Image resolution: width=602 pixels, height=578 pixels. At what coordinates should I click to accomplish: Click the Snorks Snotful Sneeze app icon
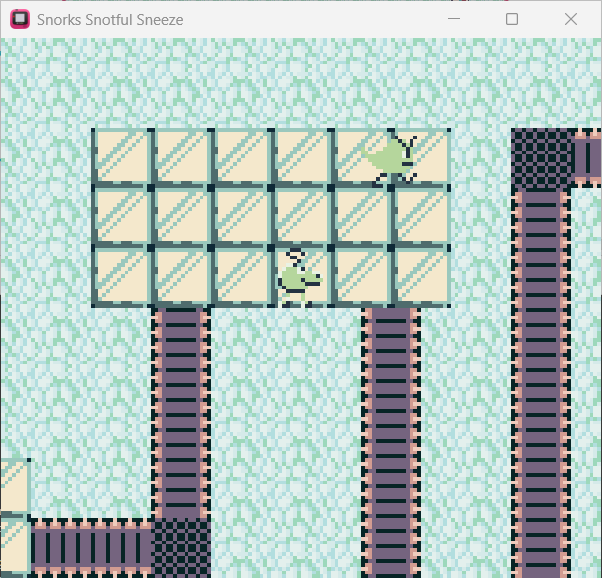pos(20,19)
